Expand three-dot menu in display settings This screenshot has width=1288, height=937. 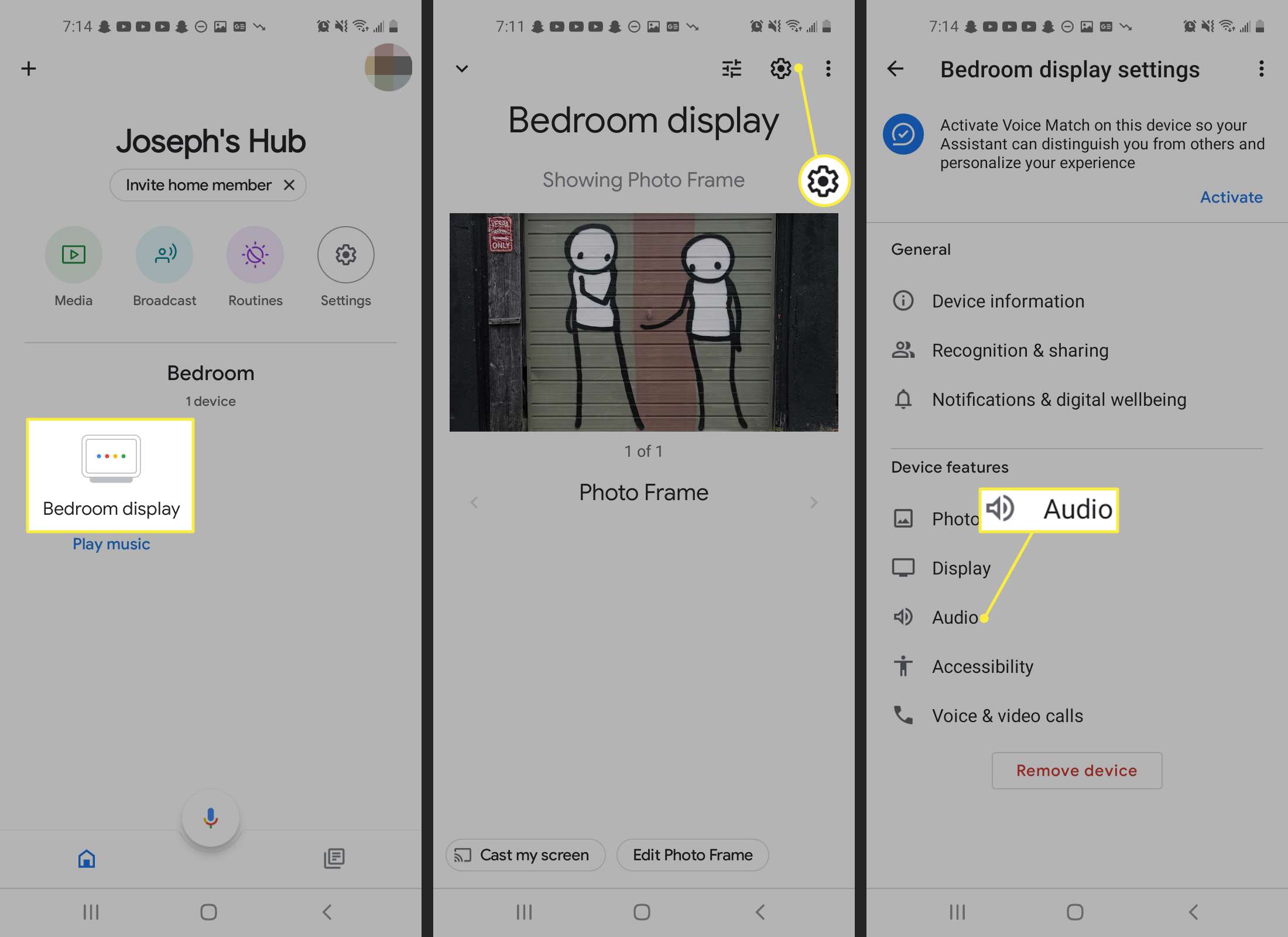pyautogui.click(x=1261, y=68)
